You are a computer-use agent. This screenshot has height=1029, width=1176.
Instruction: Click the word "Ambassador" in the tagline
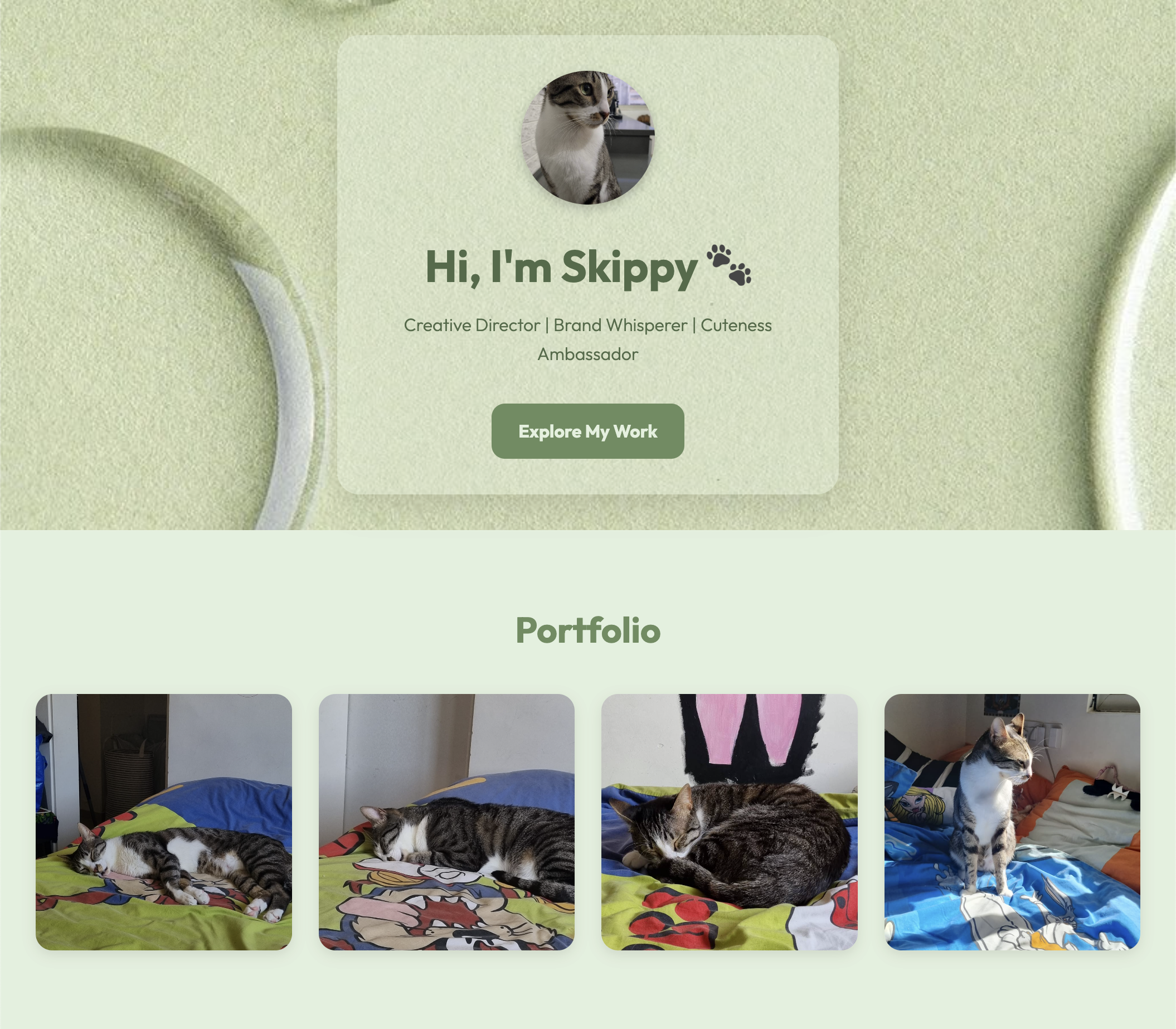(x=587, y=355)
